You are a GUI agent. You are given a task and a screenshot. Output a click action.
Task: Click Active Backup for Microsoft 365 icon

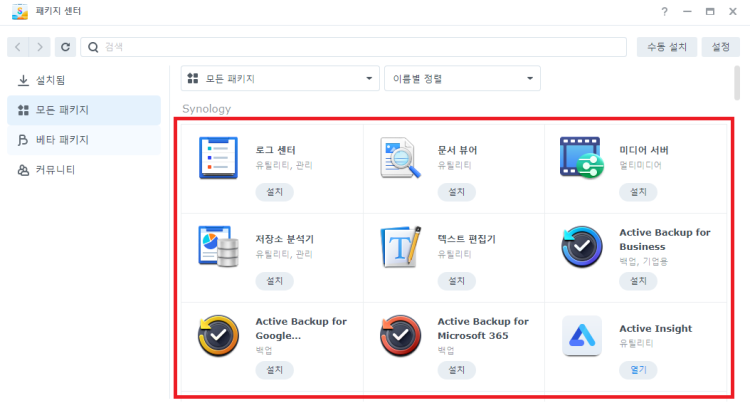(401, 336)
